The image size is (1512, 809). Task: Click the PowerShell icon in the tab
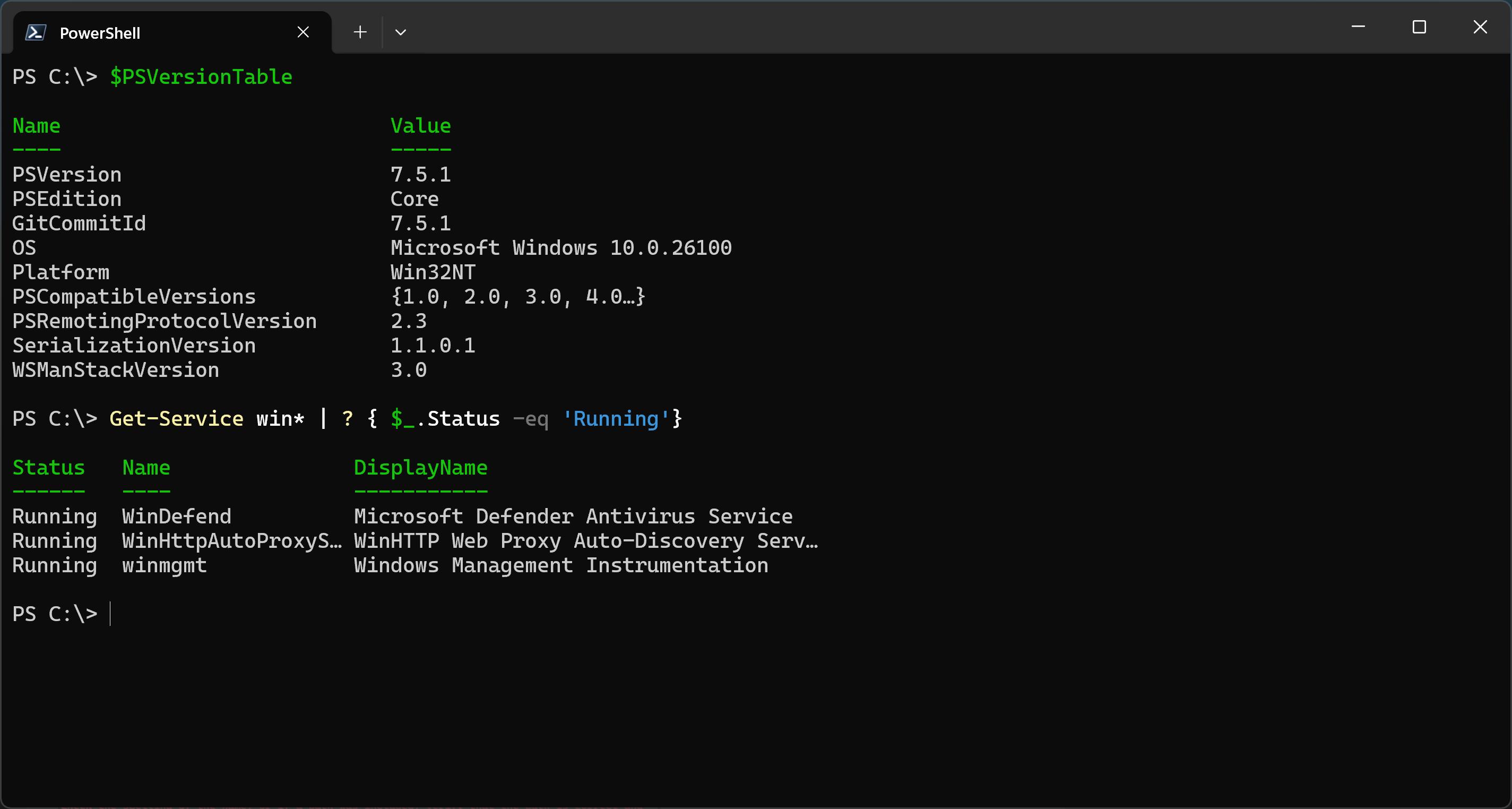pos(35,32)
